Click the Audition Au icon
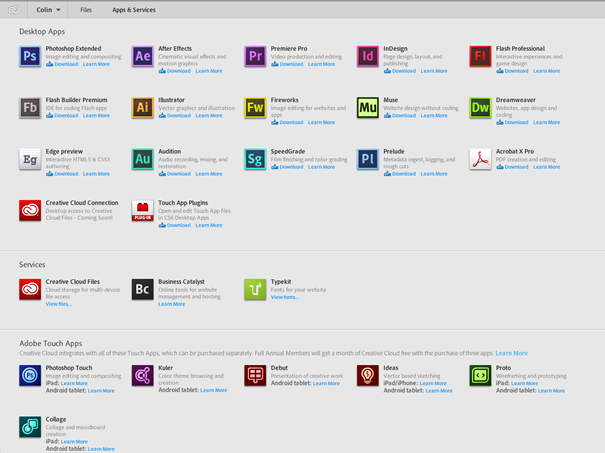Viewport: 605px width, 453px height. click(143, 159)
